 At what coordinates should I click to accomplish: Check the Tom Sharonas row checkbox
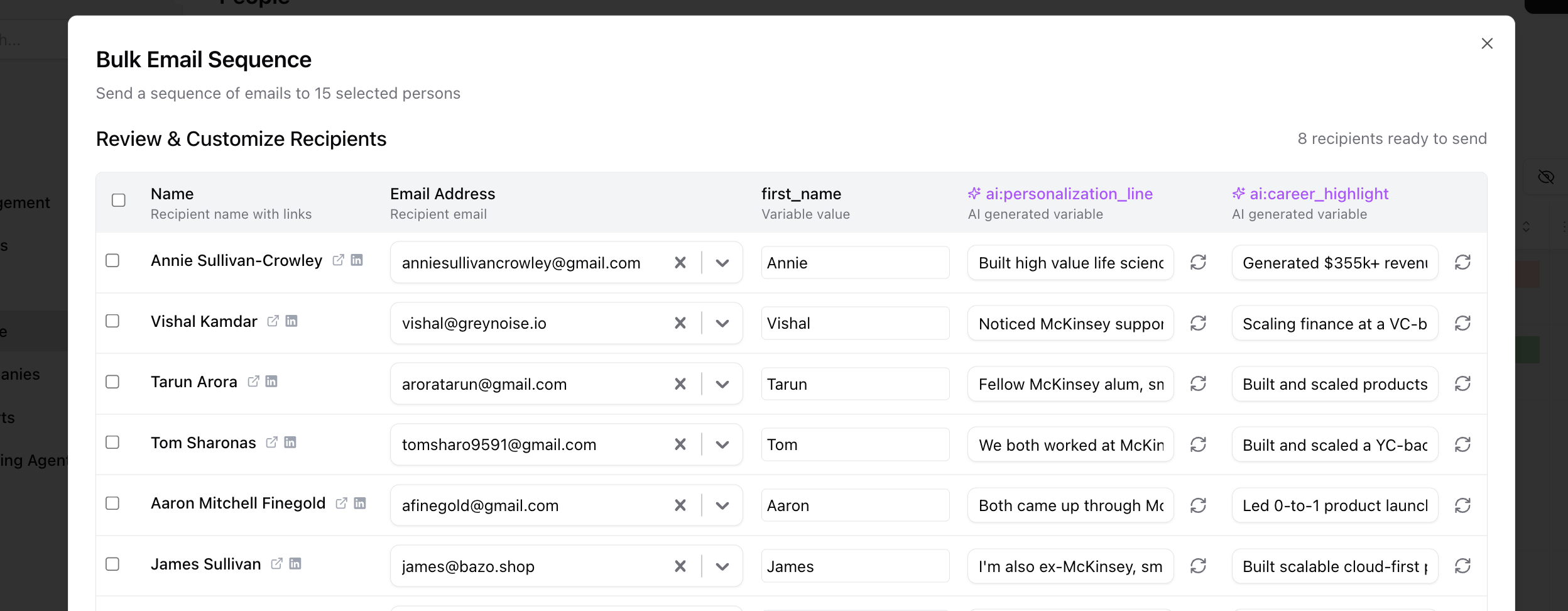pyautogui.click(x=112, y=442)
